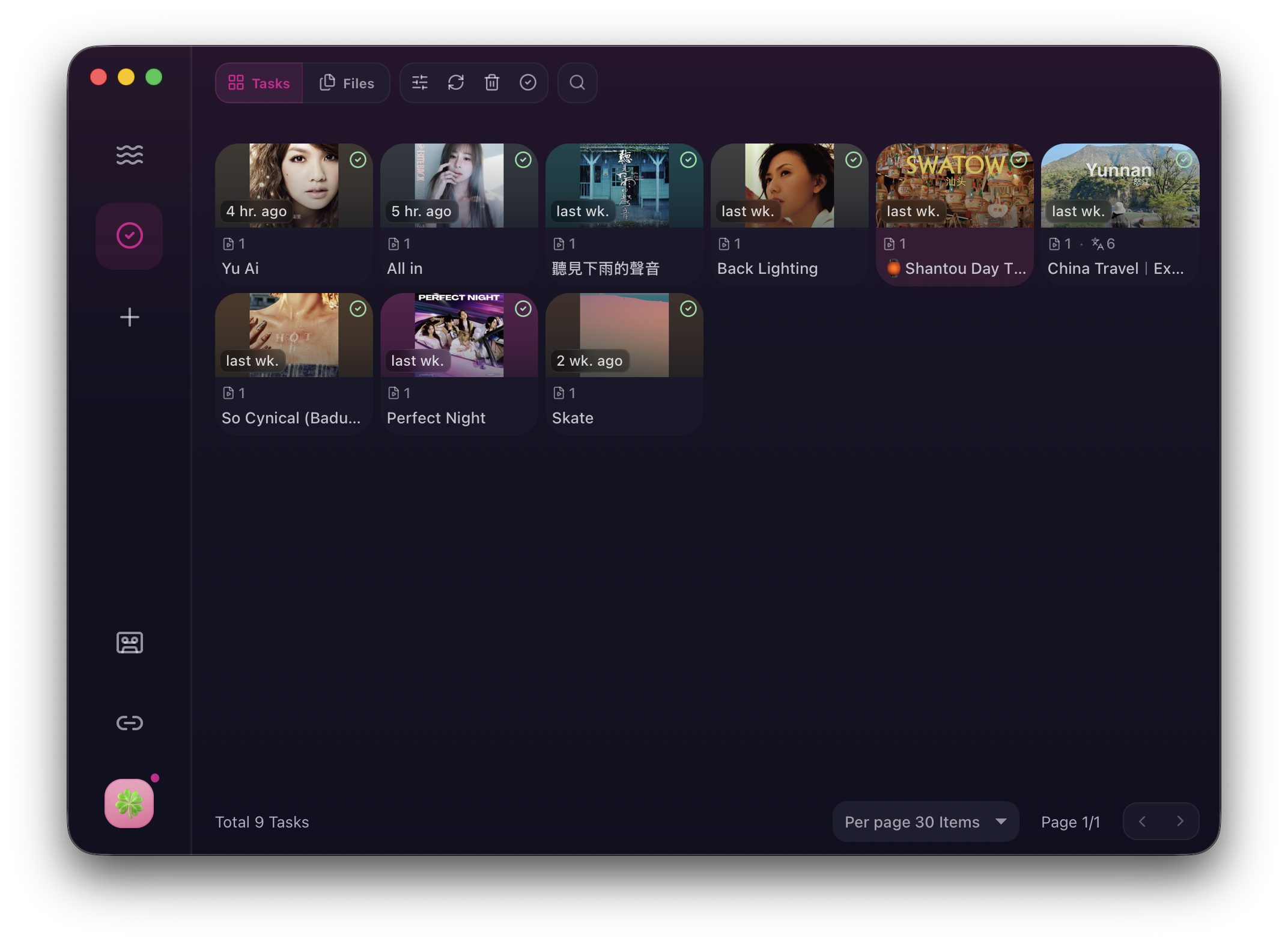The height and width of the screenshot is (944, 1288).
Task: Click the translation icon on China Travel card
Action: [1098, 244]
